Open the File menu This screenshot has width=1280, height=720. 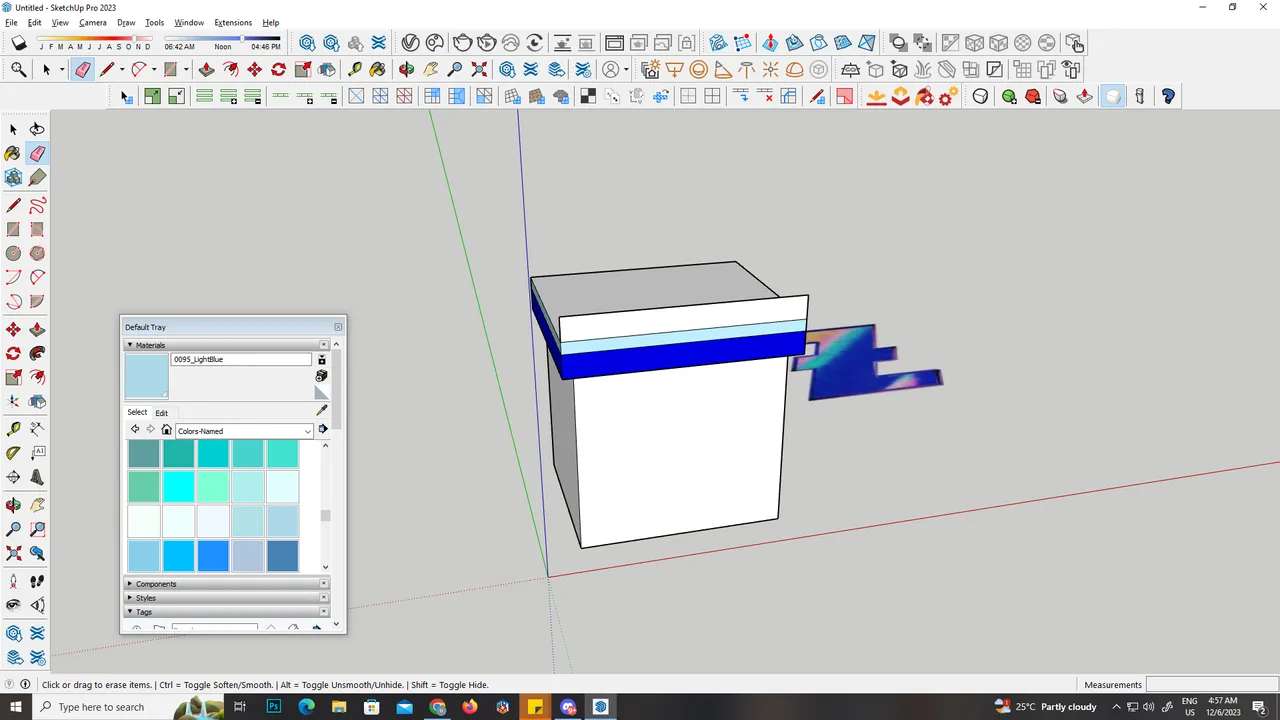click(x=11, y=22)
